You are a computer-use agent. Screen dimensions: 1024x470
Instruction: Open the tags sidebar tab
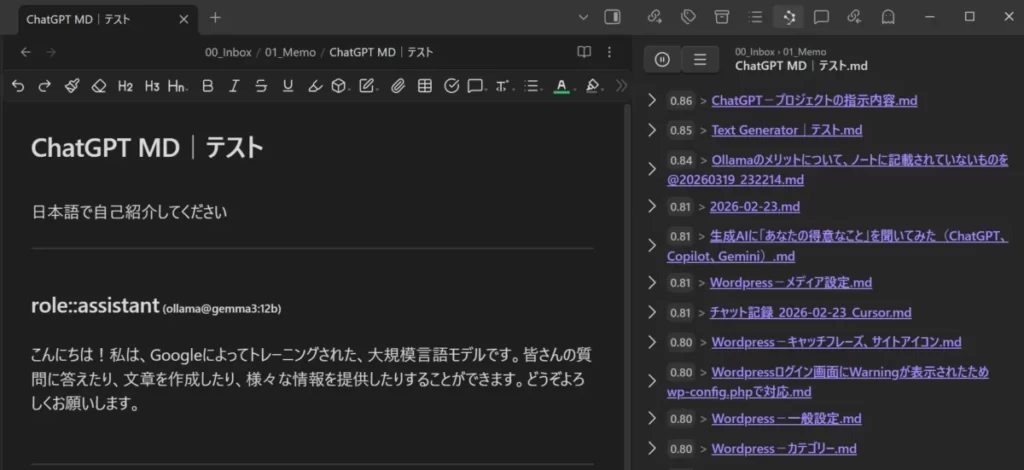tap(688, 17)
